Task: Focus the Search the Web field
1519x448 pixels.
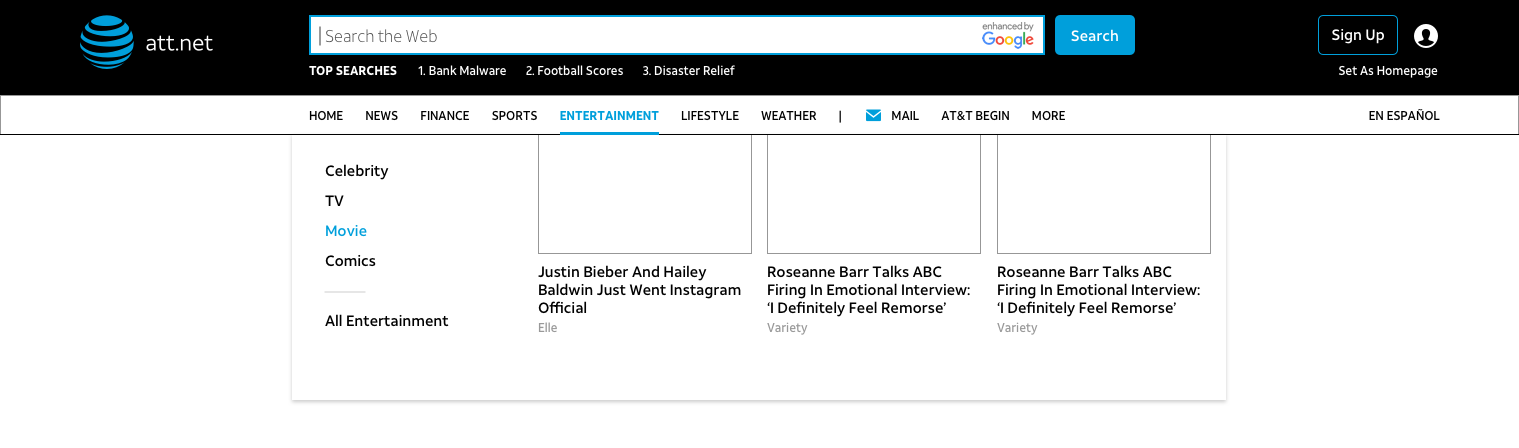Action: tap(677, 36)
